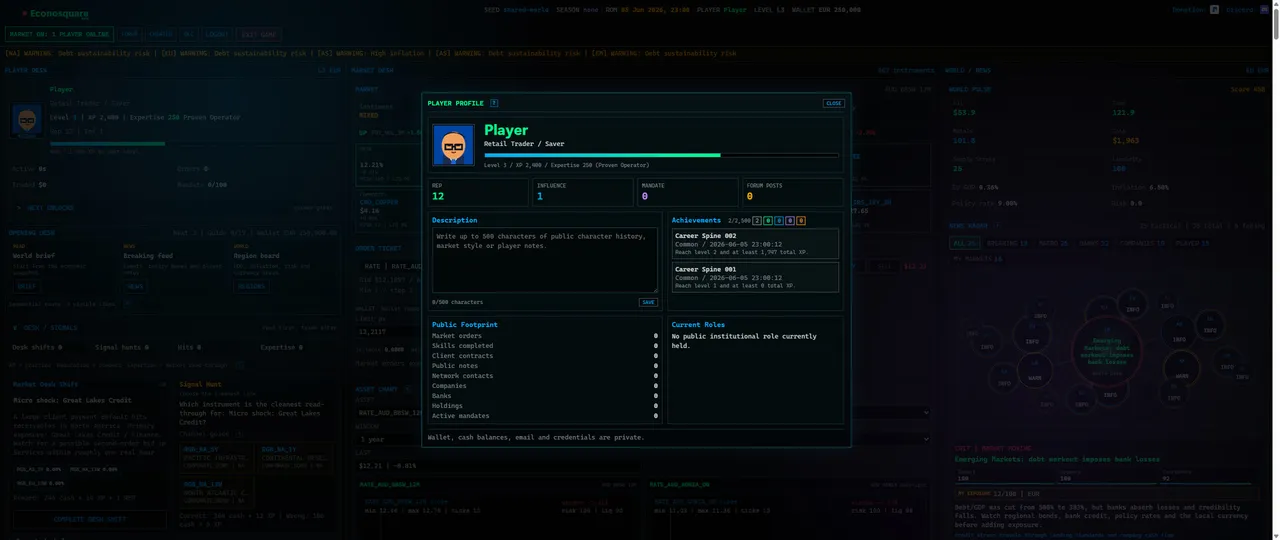Click the orange achievement tier badge

pos(801,221)
